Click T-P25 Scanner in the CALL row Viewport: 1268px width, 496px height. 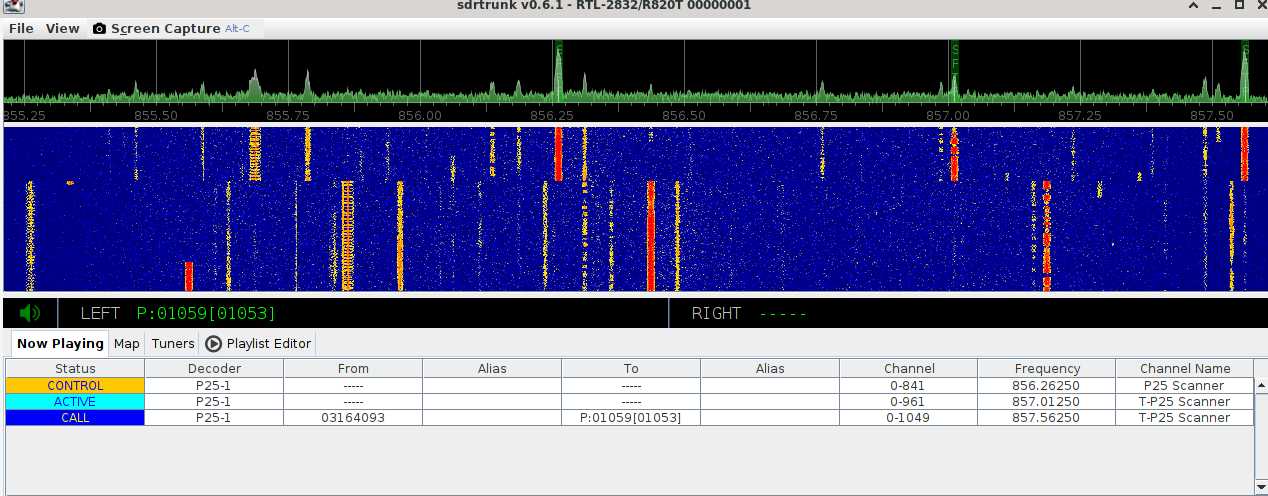tap(1185, 418)
